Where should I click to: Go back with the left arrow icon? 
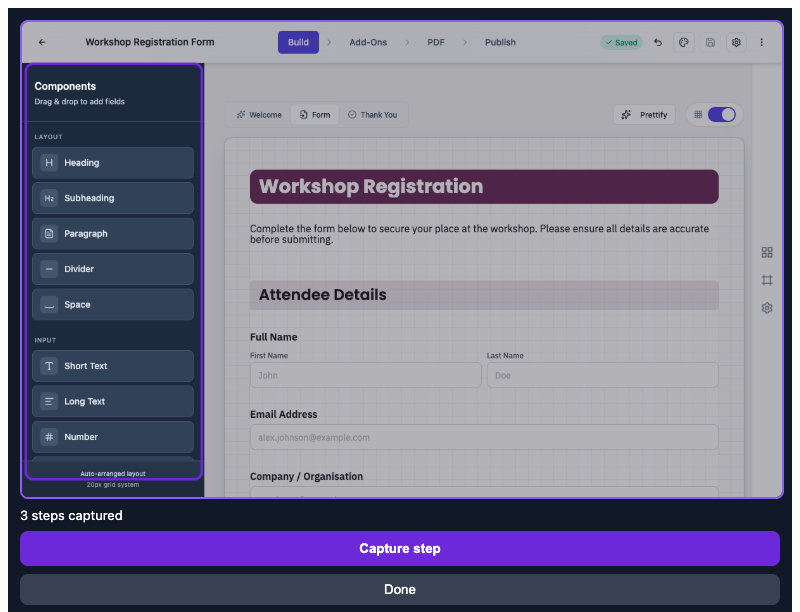(x=42, y=42)
